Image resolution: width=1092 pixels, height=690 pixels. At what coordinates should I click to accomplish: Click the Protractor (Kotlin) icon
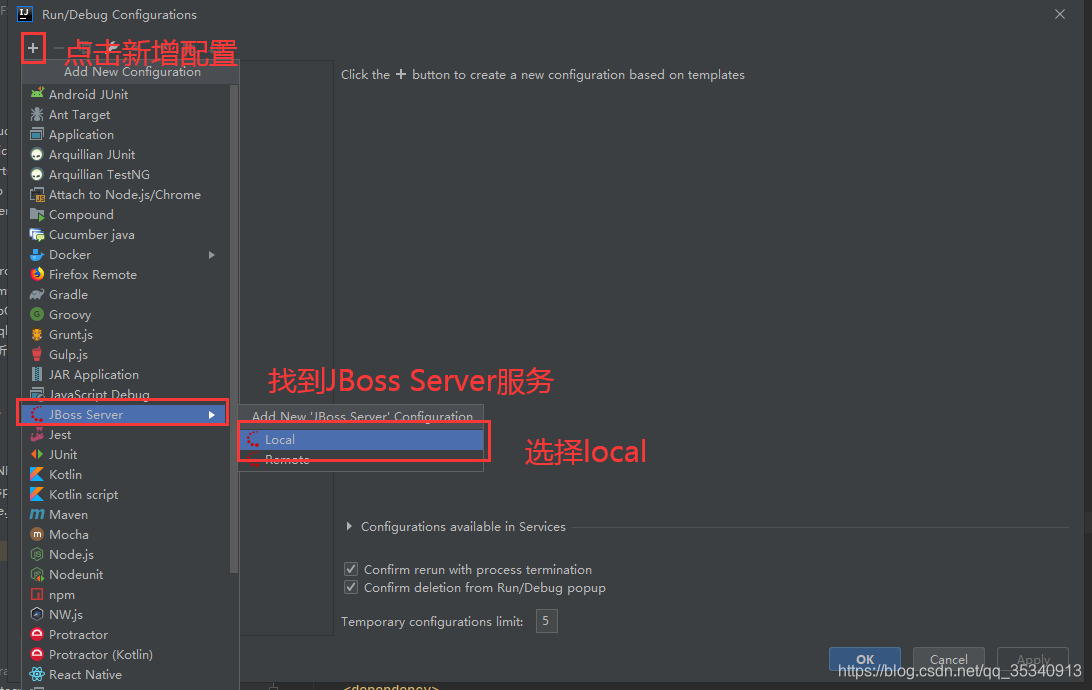click(x=37, y=654)
